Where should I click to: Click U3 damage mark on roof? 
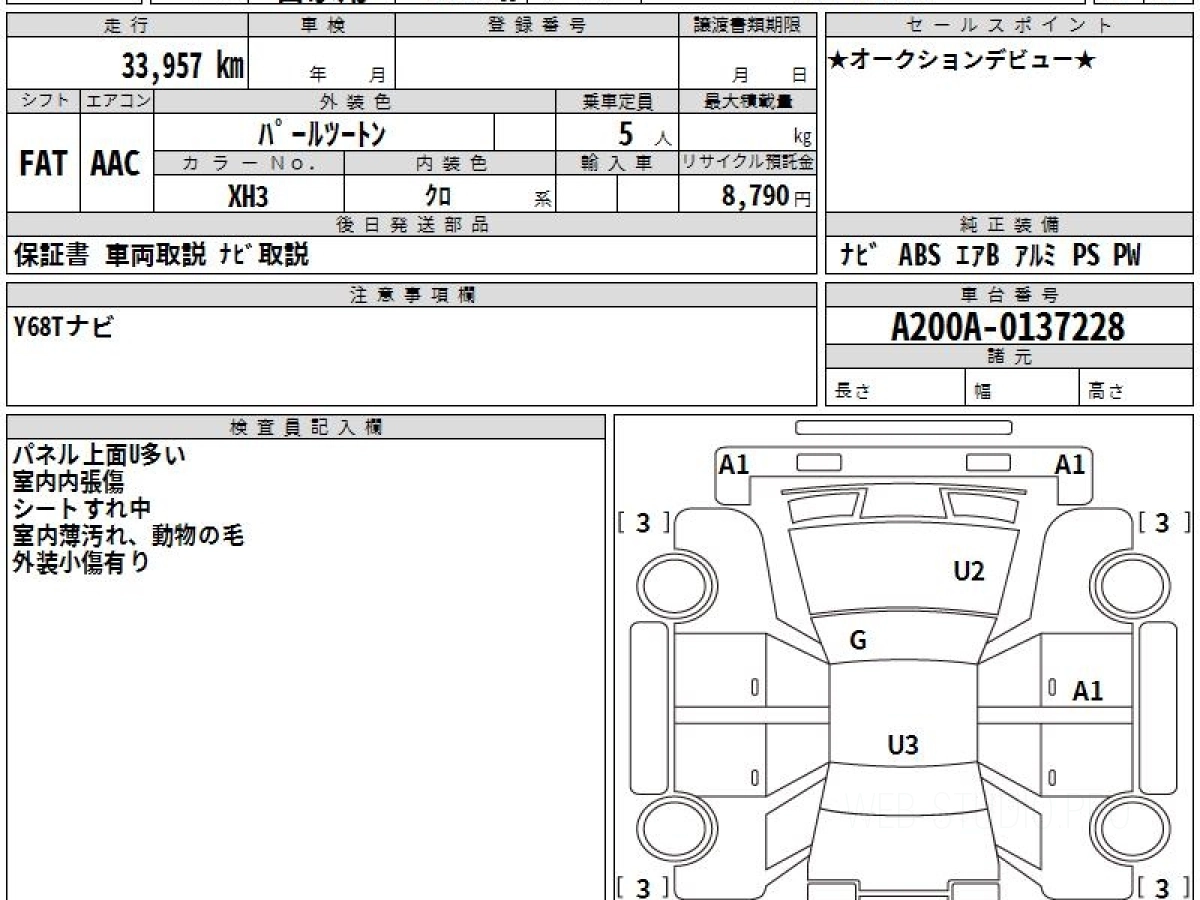903,744
